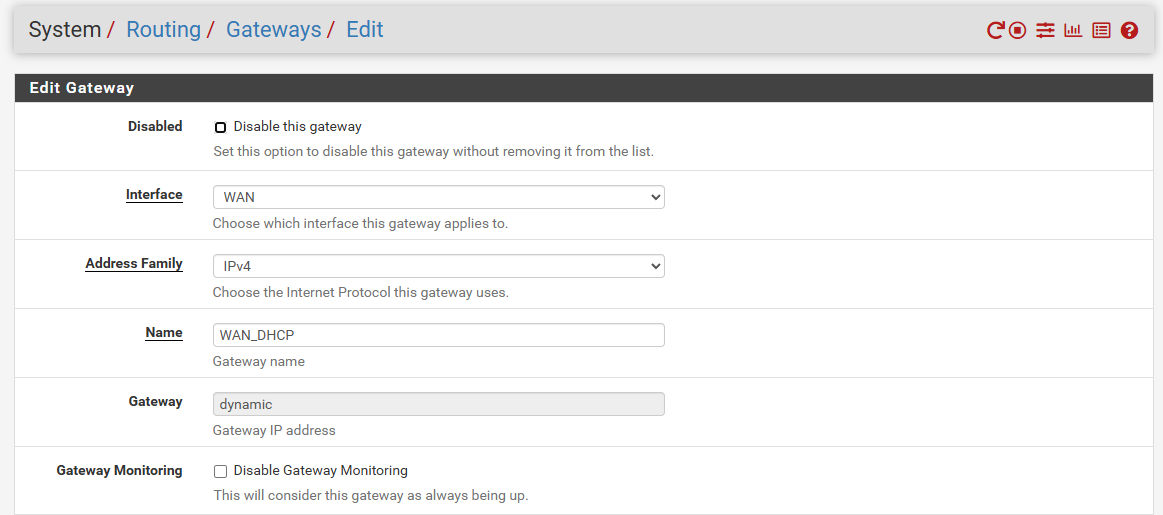Click 'Choose which interface this gateway applies to.'
This screenshot has height=515, width=1163.
[x=360, y=223]
